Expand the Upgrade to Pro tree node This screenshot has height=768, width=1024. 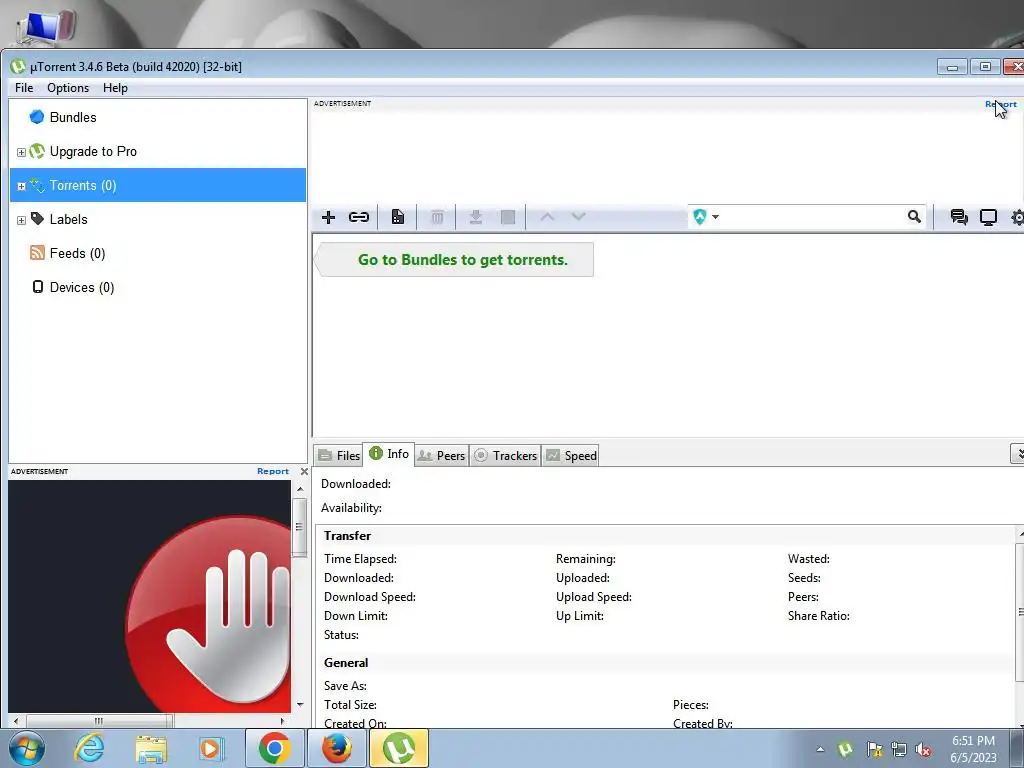point(21,152)
